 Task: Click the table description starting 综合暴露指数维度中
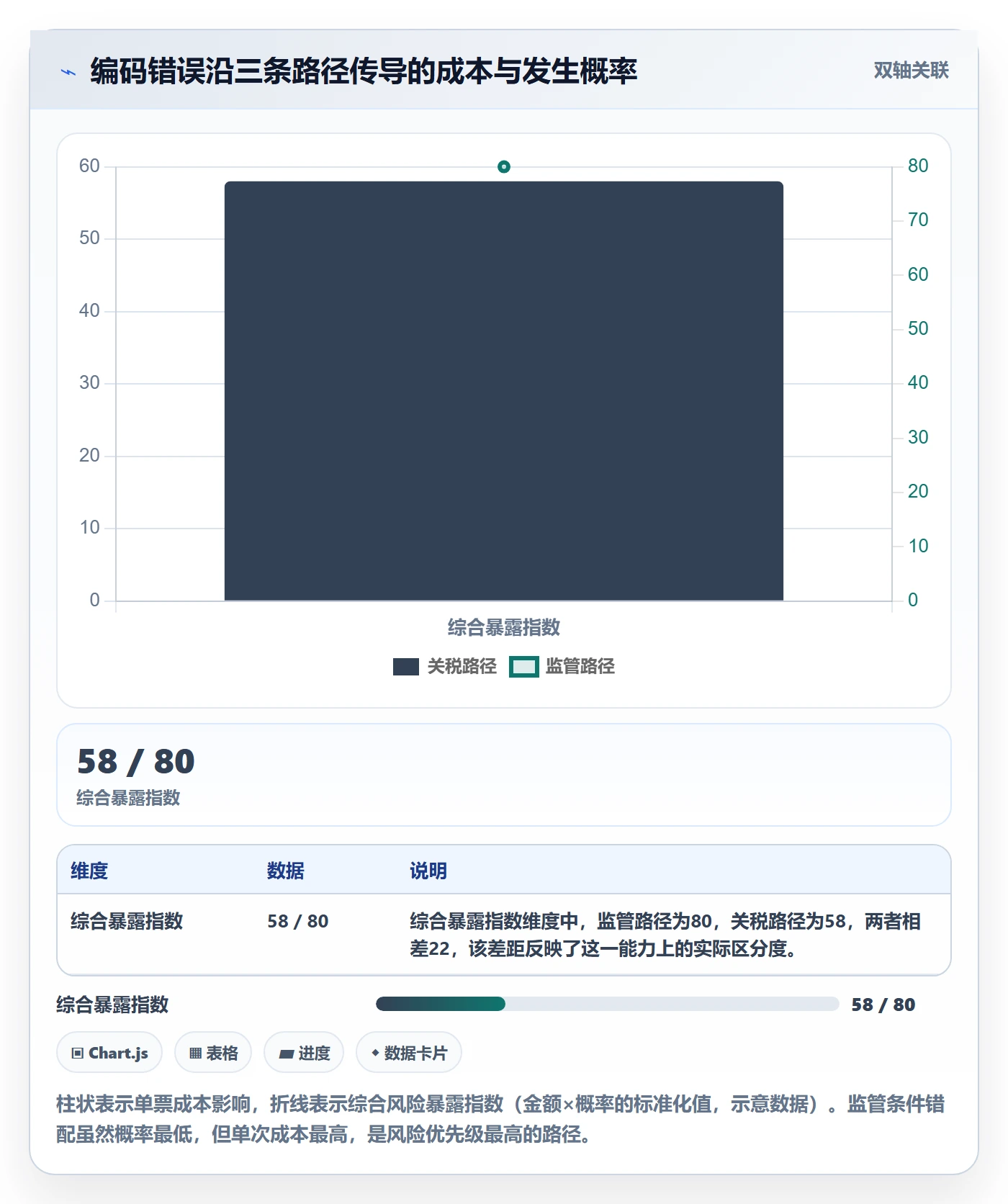click(x=665, y=935)
